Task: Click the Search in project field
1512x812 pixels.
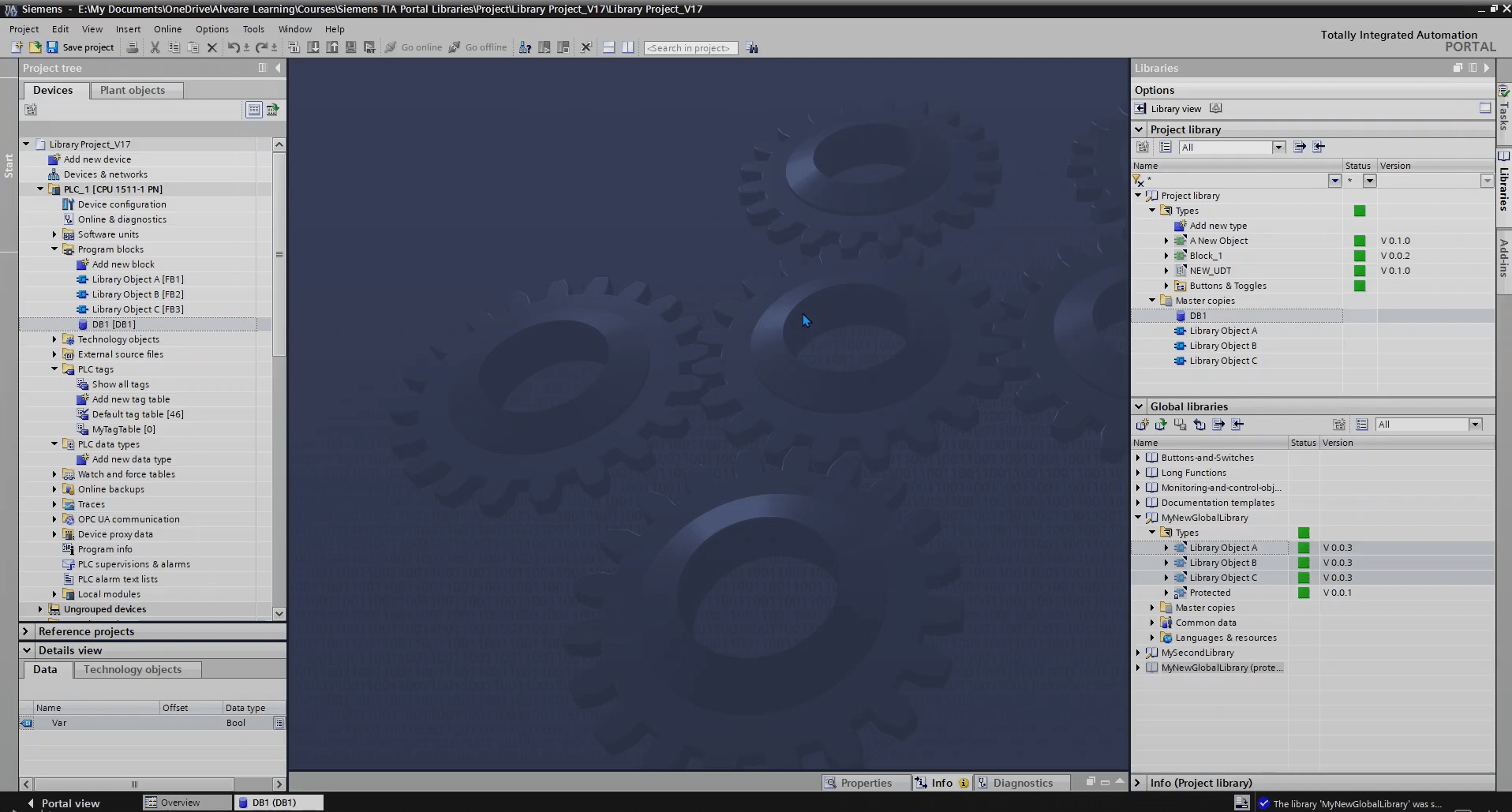Action: coord(691,48)
